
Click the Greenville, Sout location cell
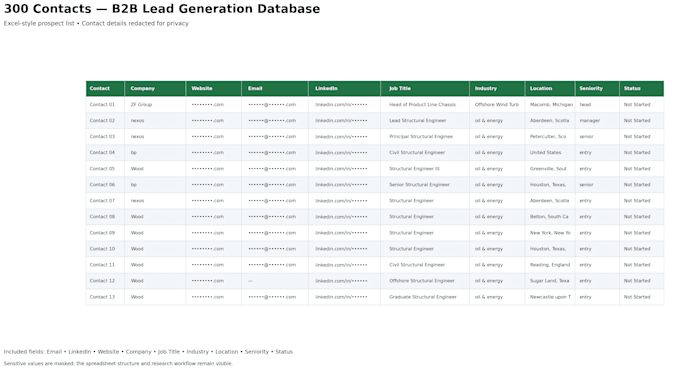(550, 169)
